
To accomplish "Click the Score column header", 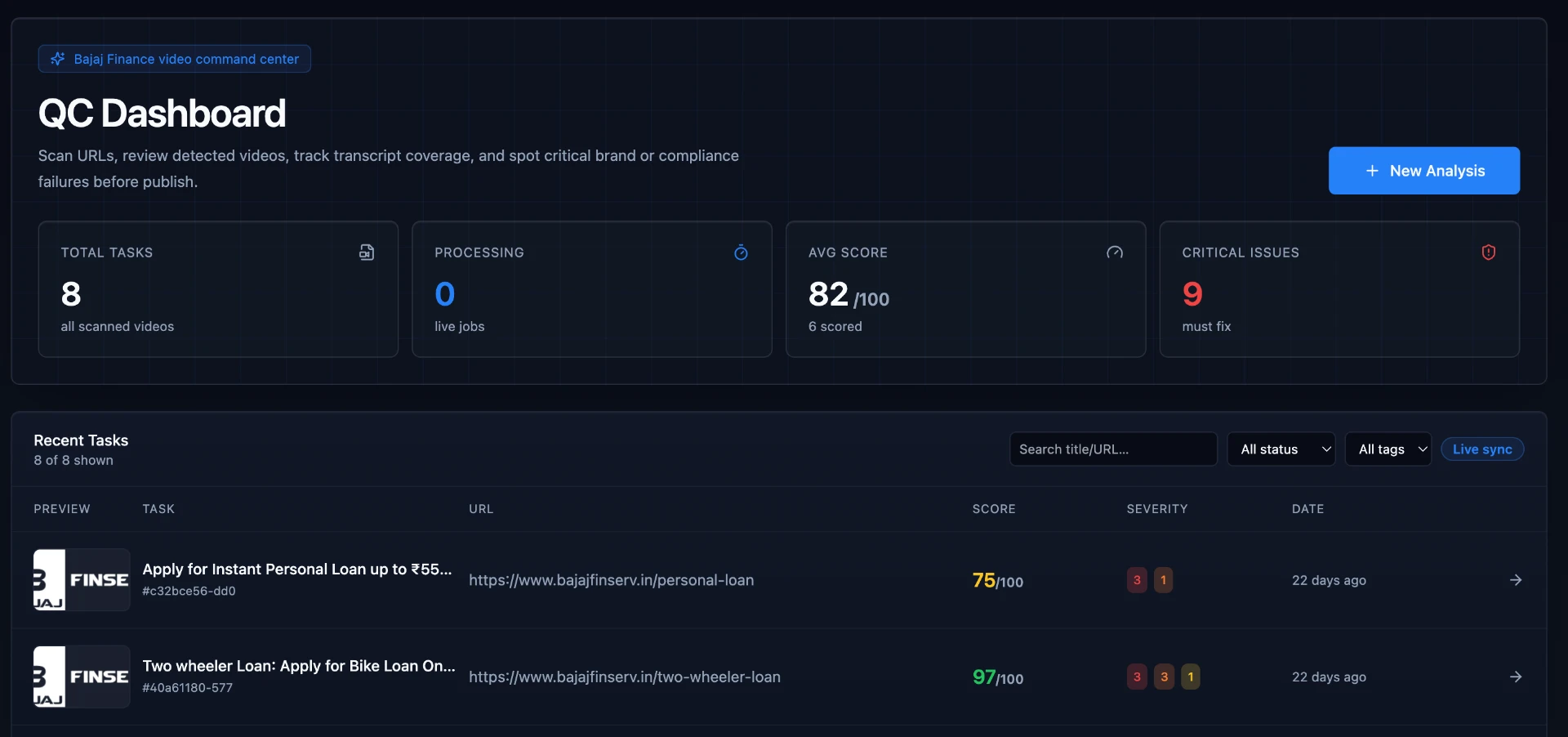I will click(x=994, y=509).
